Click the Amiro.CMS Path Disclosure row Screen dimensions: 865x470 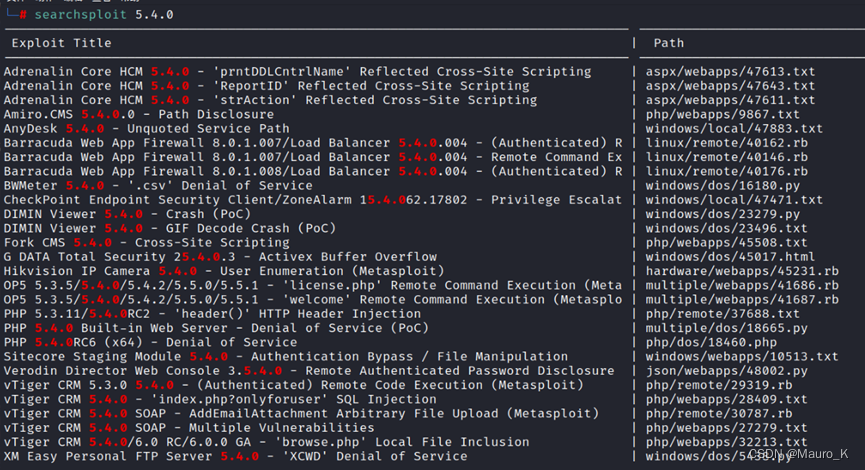tap(138, 115)
